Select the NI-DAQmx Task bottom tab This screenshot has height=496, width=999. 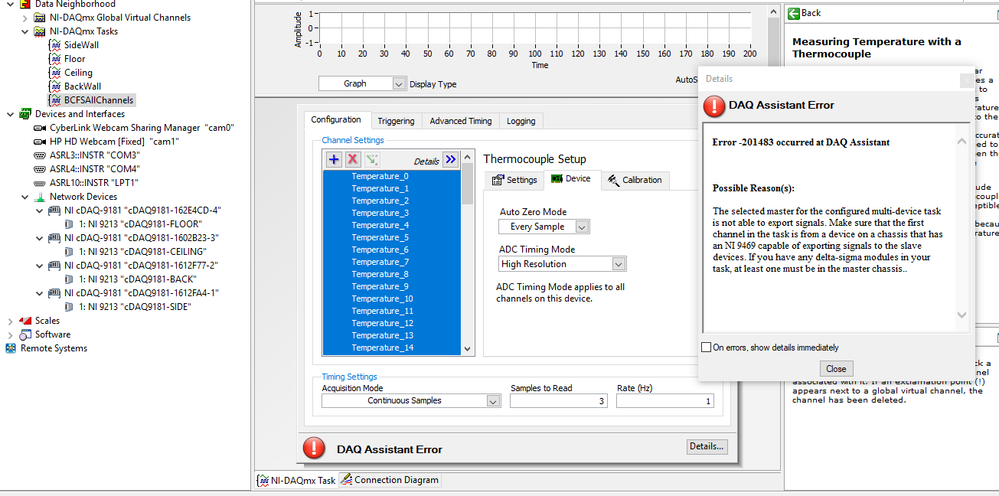coord(296,480)
